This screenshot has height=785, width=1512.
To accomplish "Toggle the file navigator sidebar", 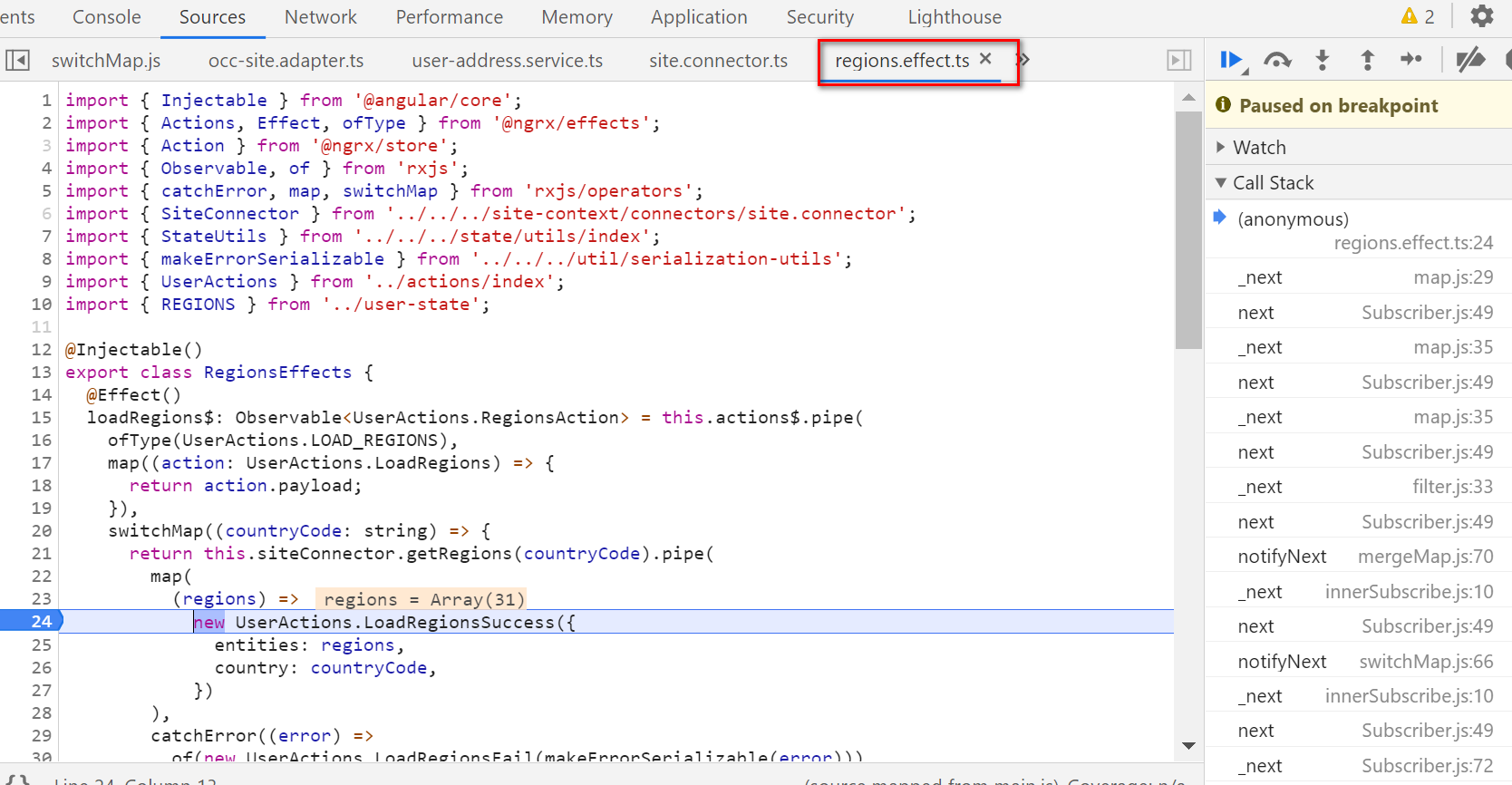I will tap(17, 60).
